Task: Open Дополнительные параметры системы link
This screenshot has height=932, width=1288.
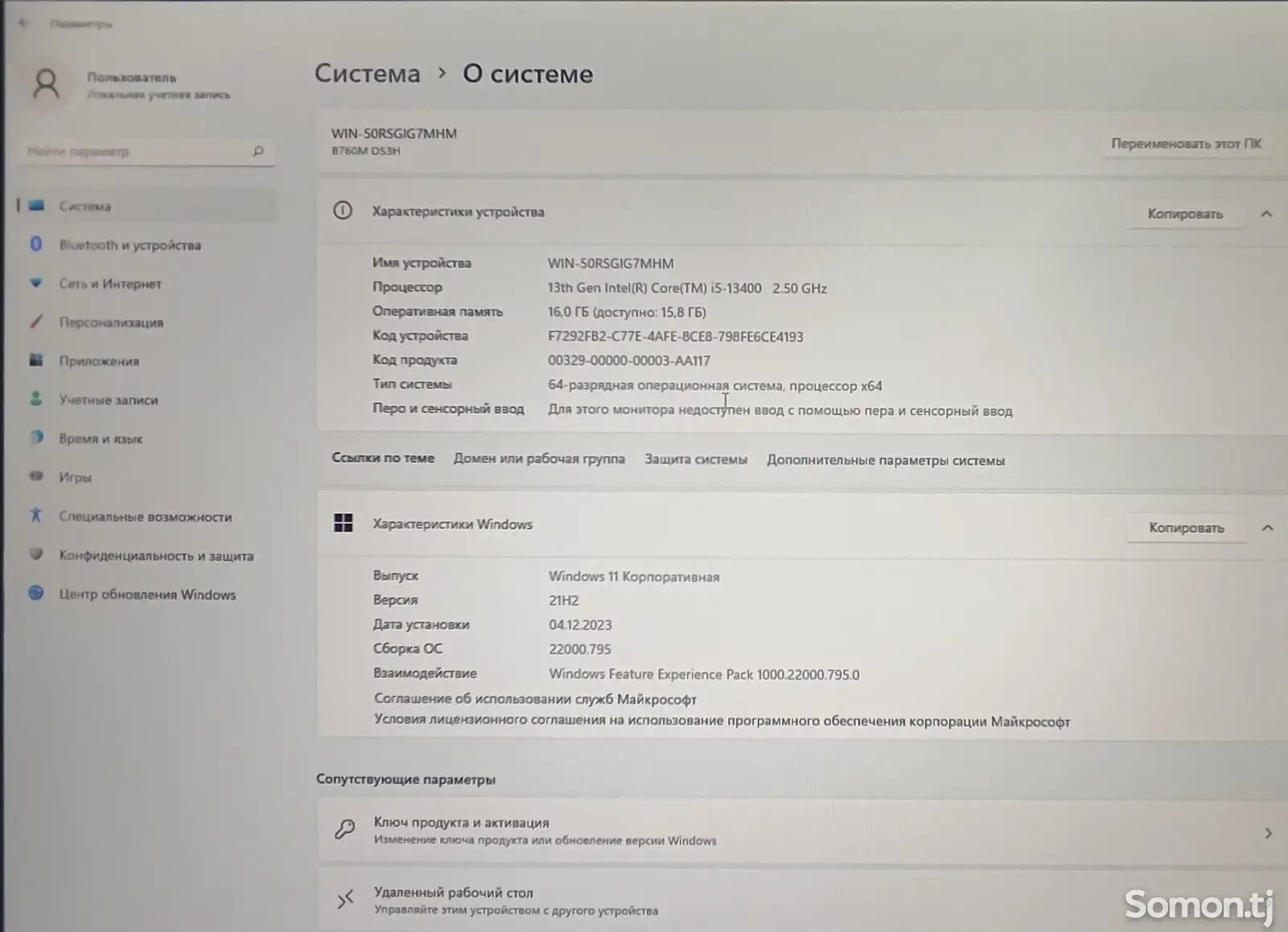Action: pos(886,460)
